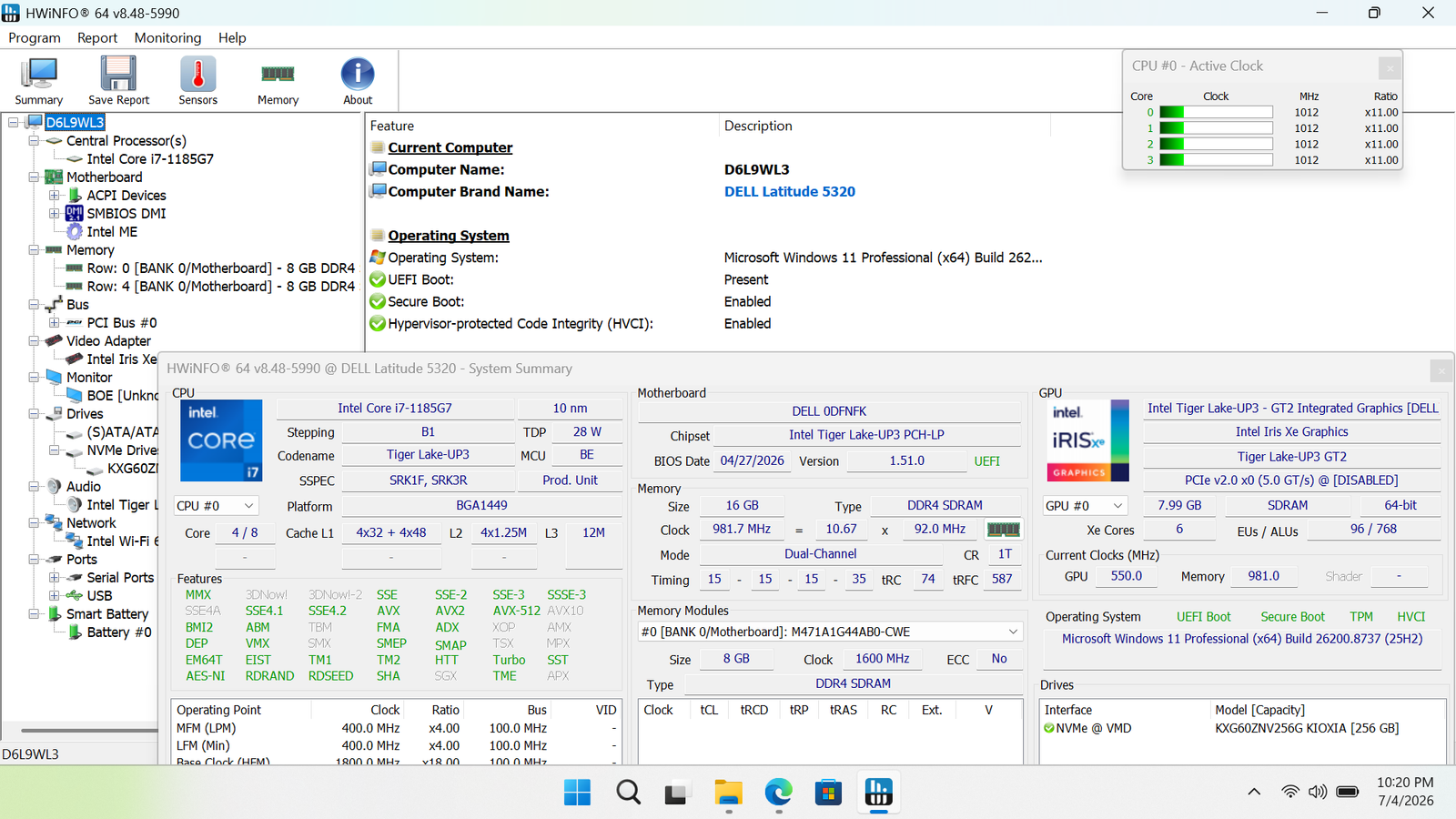This screenshot has width=1456, height=819.
Task: Click the TPM status in System Summary
Action: (1361, 617)
